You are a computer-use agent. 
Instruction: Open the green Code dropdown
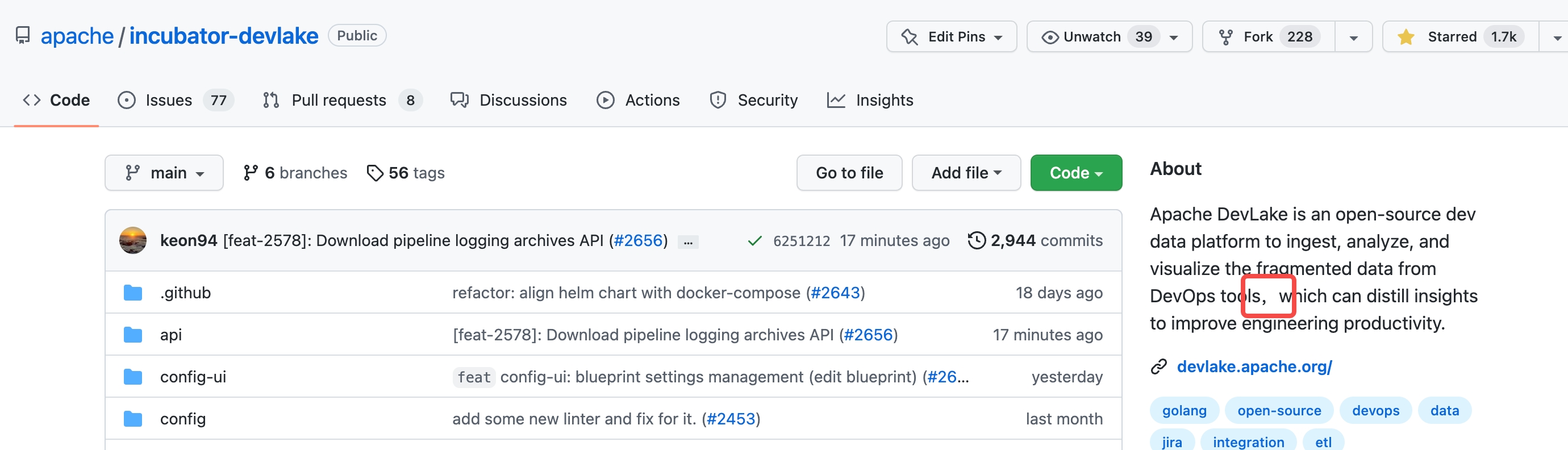pyautogui.click(x=1075, y=173)
